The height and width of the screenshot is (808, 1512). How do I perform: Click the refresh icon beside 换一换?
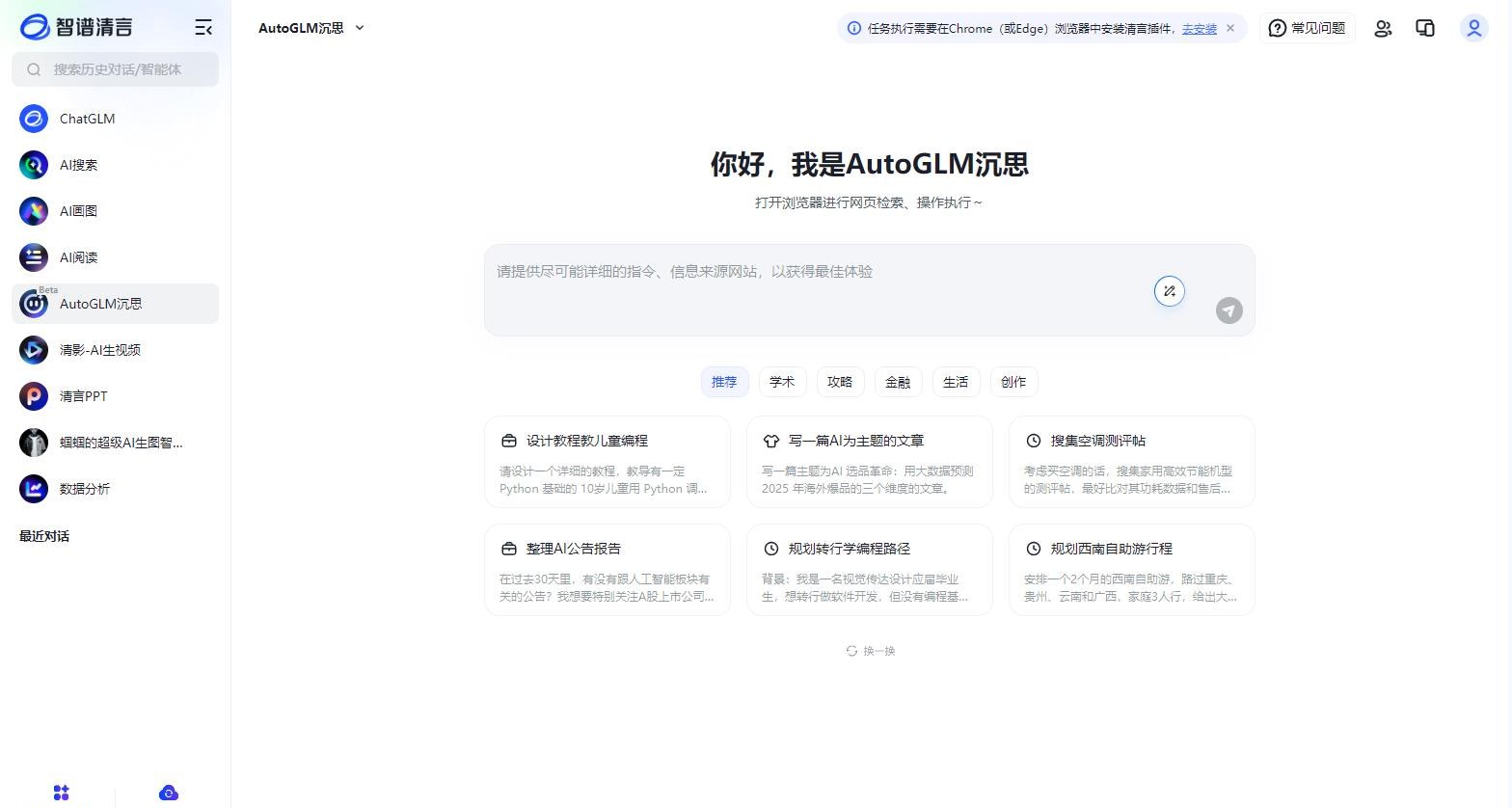(x=851, y=651)
